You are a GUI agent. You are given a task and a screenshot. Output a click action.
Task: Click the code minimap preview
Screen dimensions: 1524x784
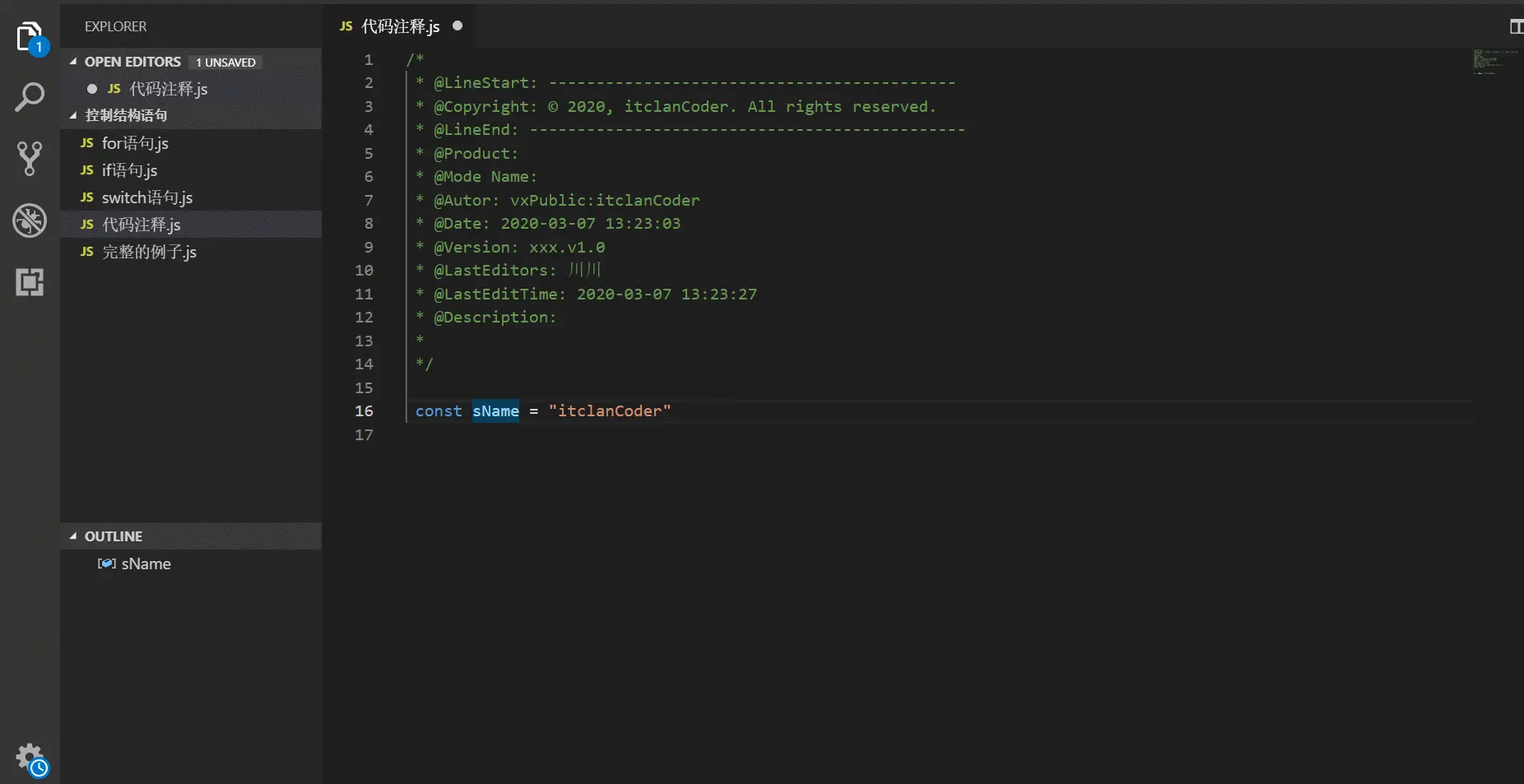pos(1496,62)
